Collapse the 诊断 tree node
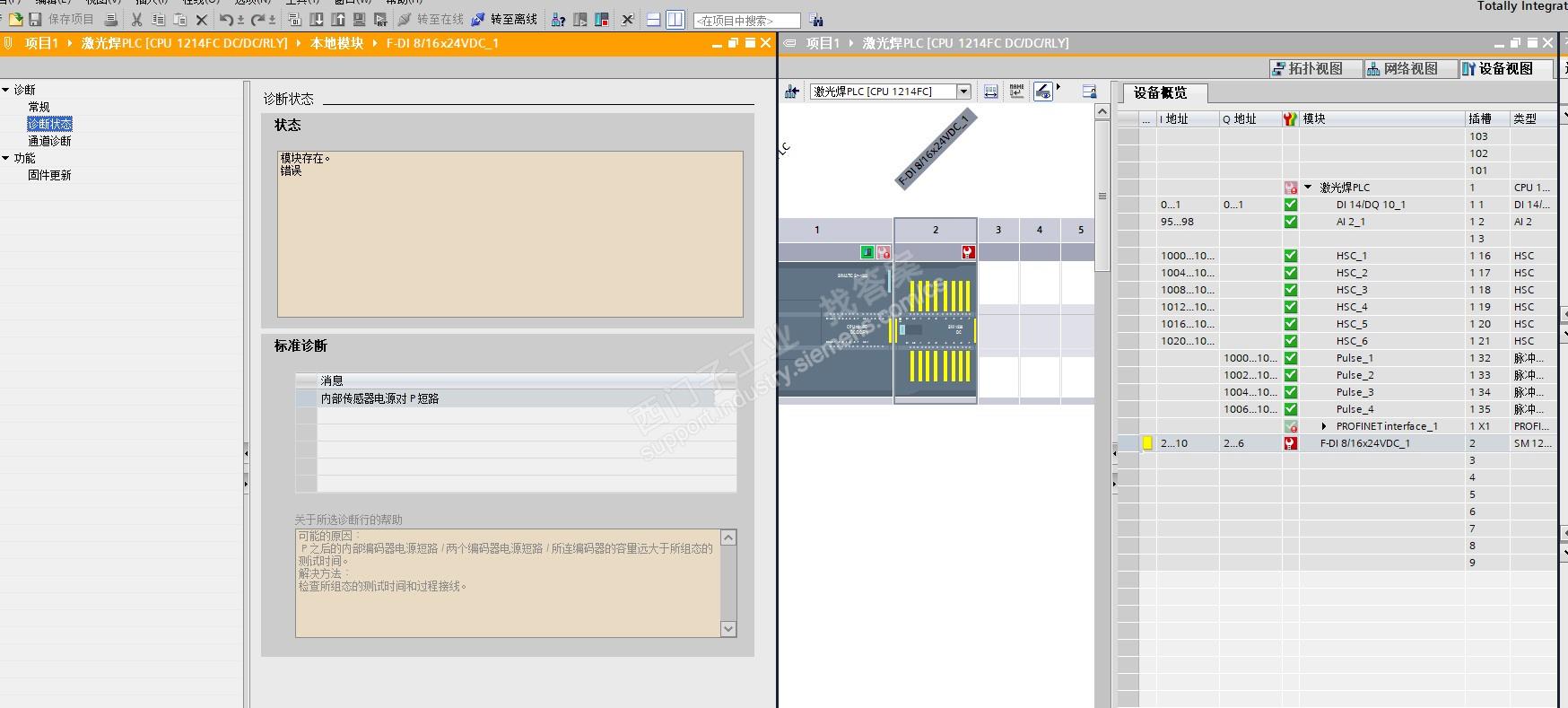Image resolution: width=1568 pixels, height=708 pixels. (x=6, y=90)
